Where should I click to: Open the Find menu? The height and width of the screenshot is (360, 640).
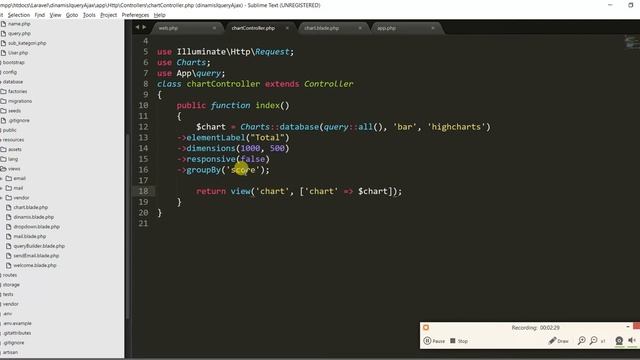click(x=40, y=15)
